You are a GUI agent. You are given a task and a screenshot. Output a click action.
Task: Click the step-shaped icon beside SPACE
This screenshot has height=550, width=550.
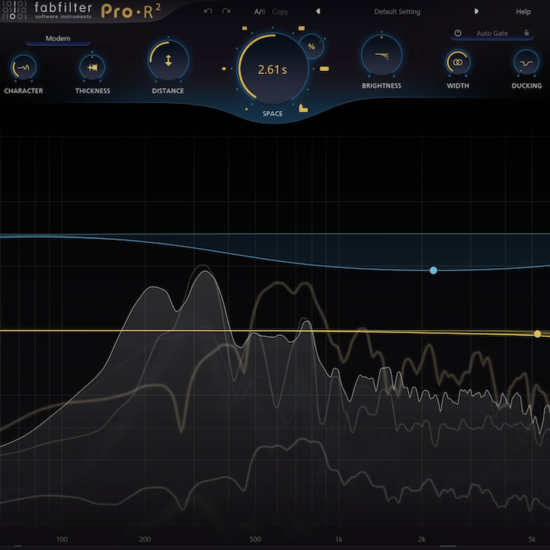(x=303, y=108)
